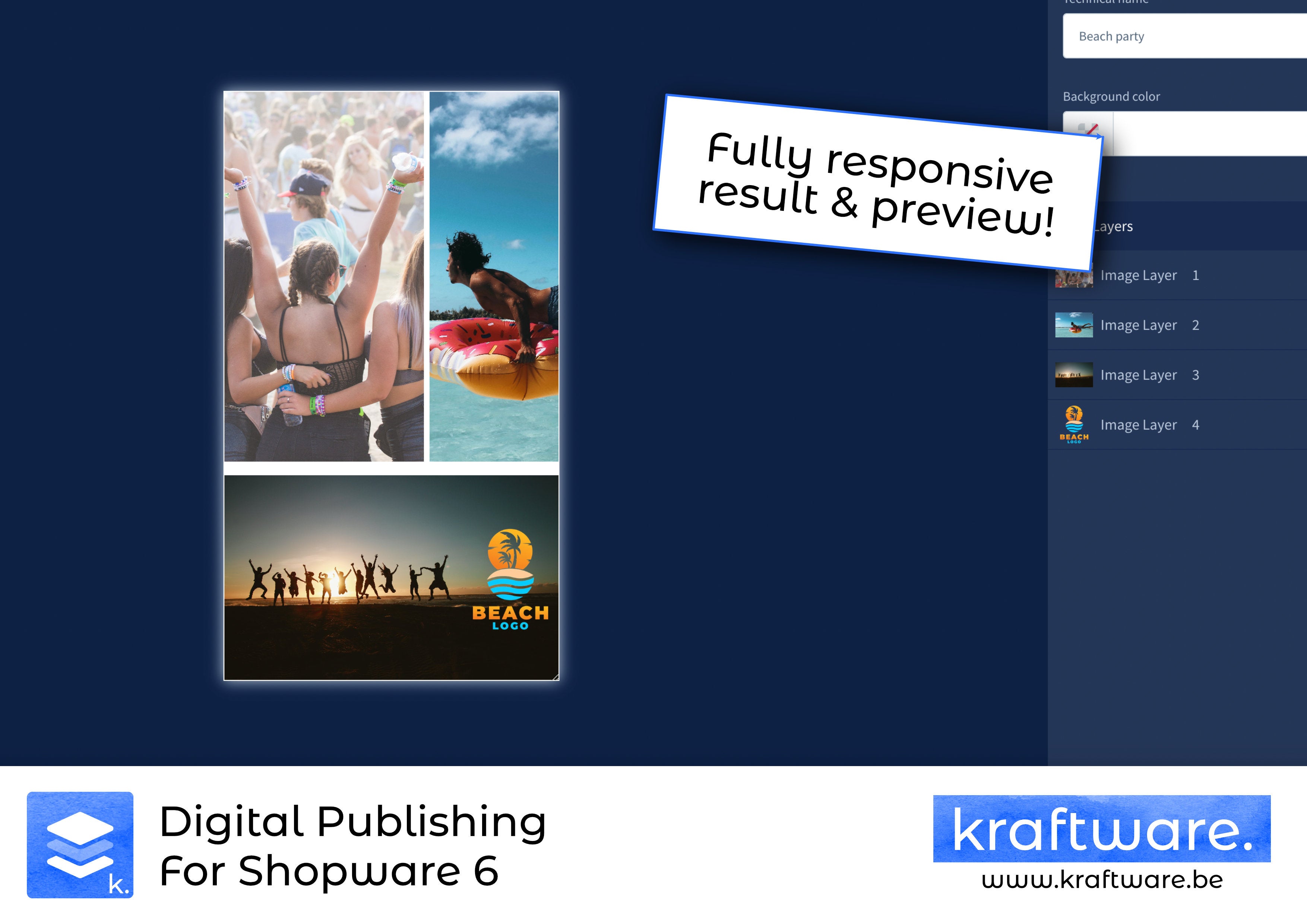Open the www.kraftware.be link
Image resolution: width=1307 pixels, height=924 pixels.
[1102, 880]
